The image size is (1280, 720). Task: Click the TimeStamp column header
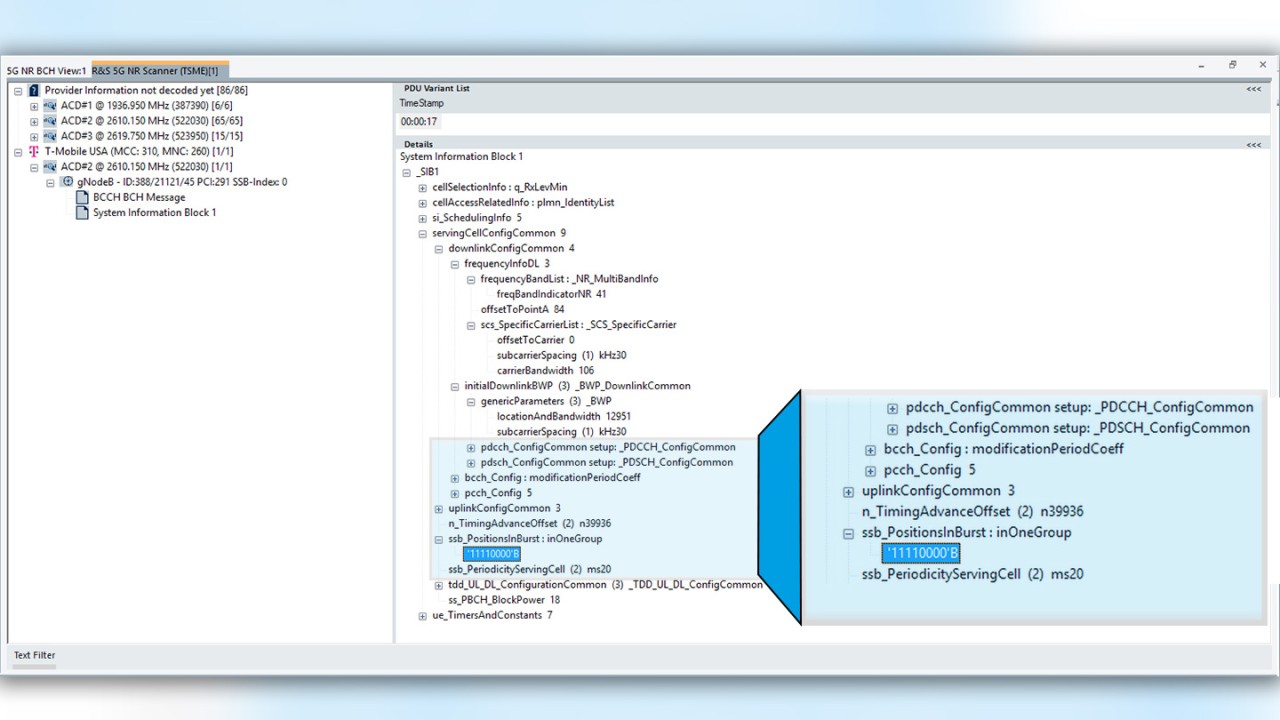[x=421, y=103]
